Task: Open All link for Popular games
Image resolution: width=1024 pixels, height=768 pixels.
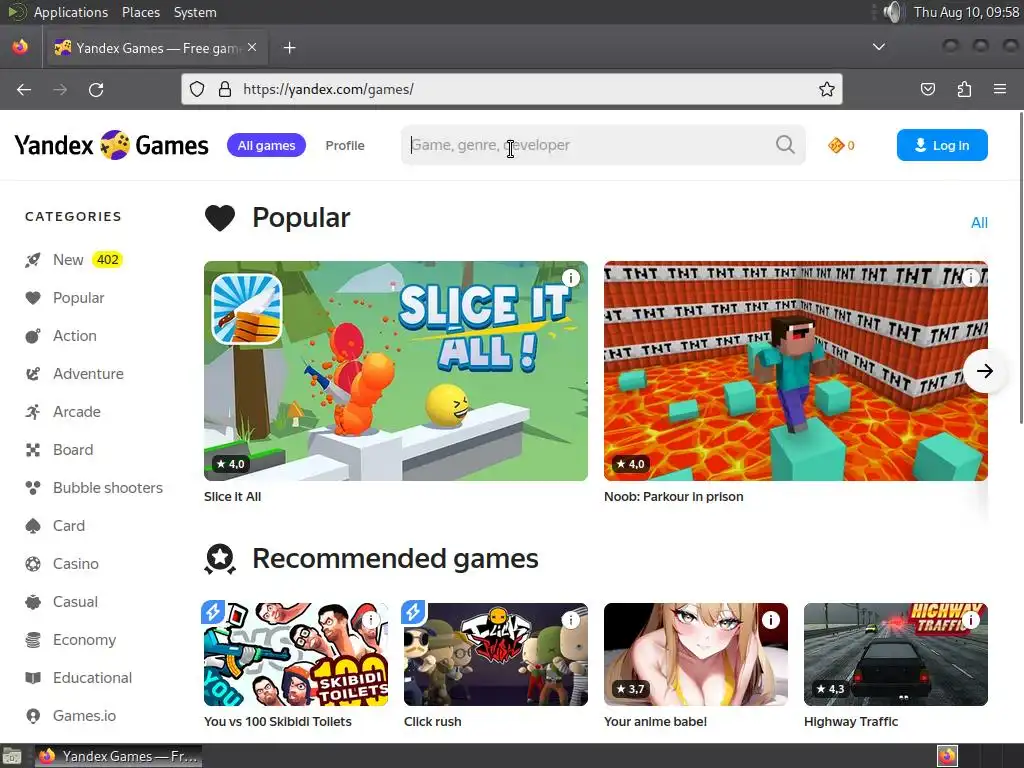Action: pos(979,223)
